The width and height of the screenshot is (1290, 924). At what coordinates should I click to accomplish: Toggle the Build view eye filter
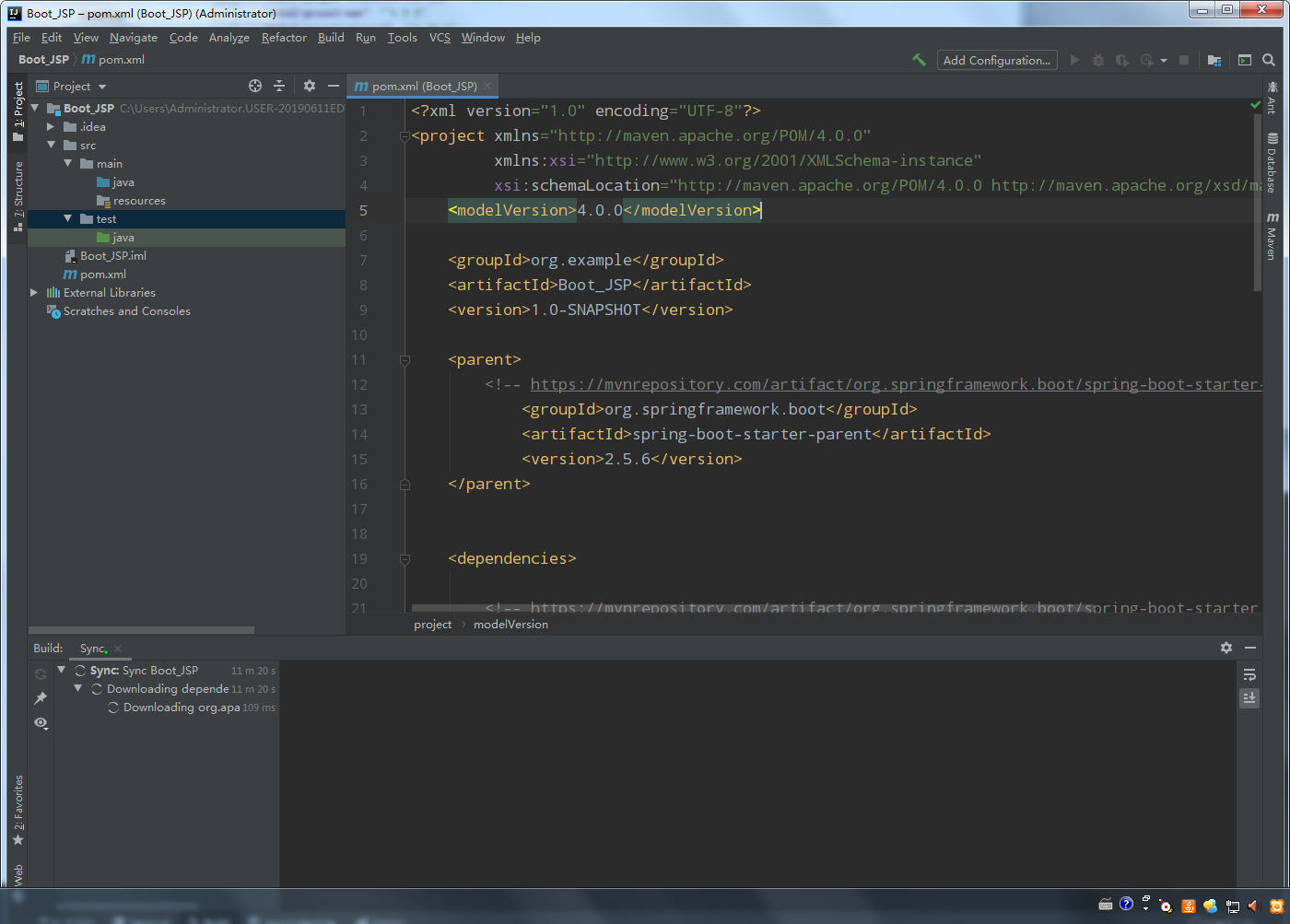(x=41, y=723)
